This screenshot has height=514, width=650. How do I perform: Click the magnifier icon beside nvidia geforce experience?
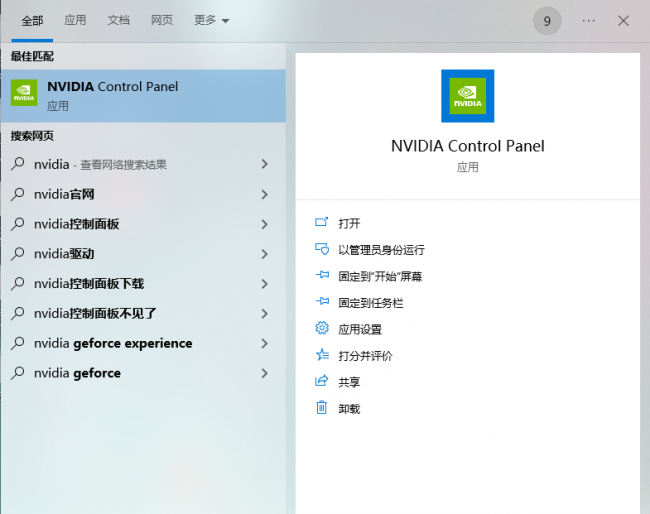18,343
